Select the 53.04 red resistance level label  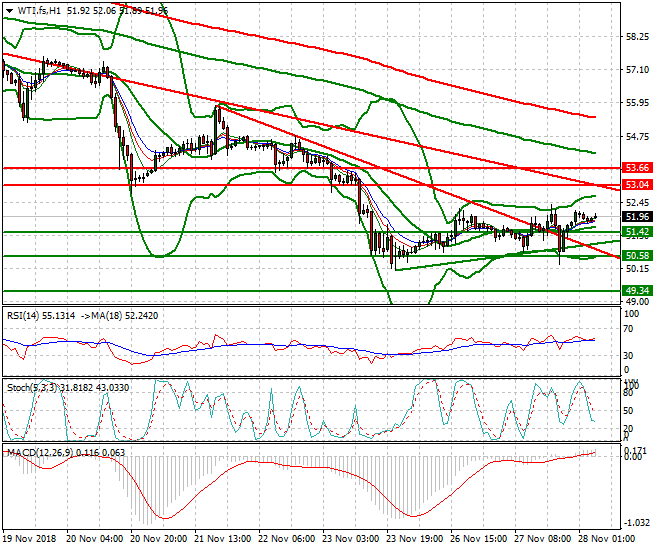[637, 185]
